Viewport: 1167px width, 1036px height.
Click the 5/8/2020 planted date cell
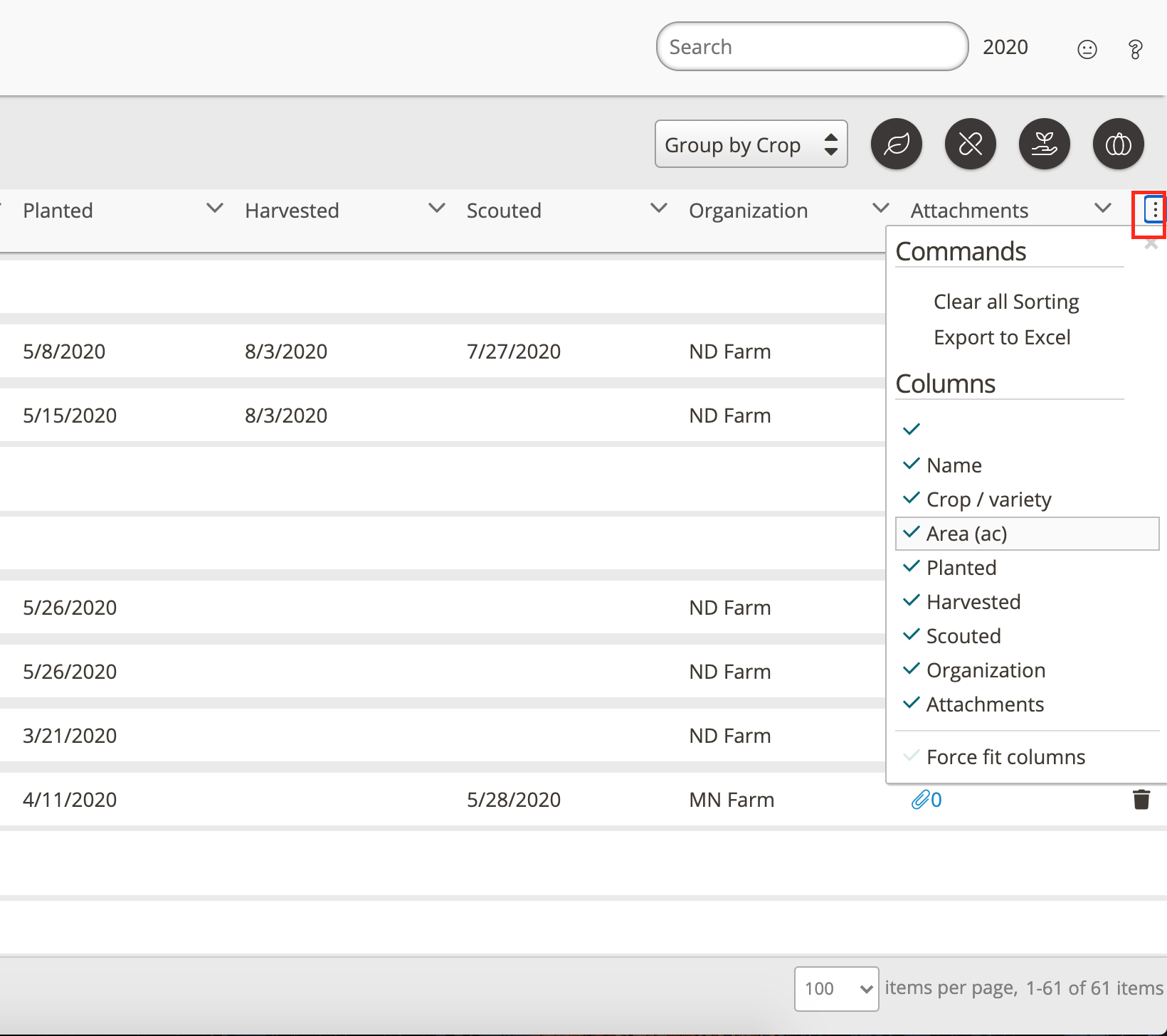[x=64, y=351]
